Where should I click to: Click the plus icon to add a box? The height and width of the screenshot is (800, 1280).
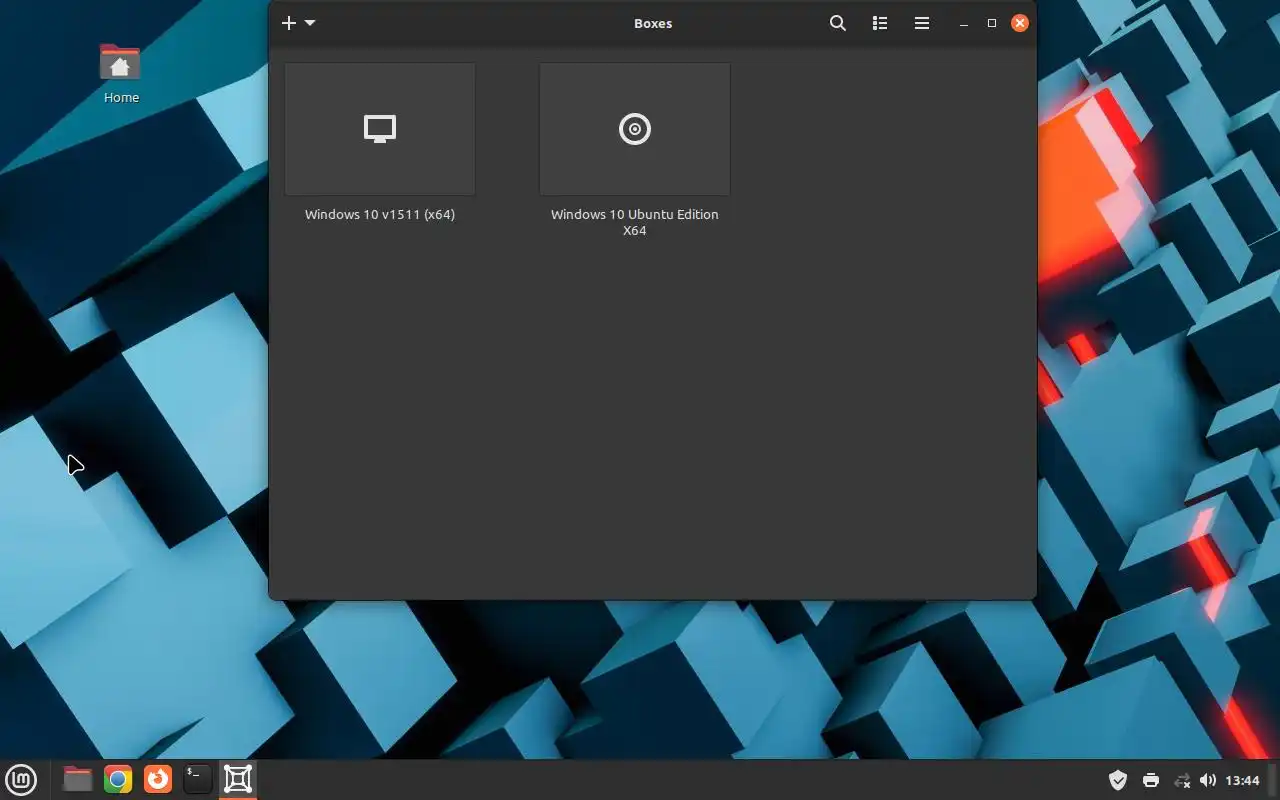click(x=289, y=23)
